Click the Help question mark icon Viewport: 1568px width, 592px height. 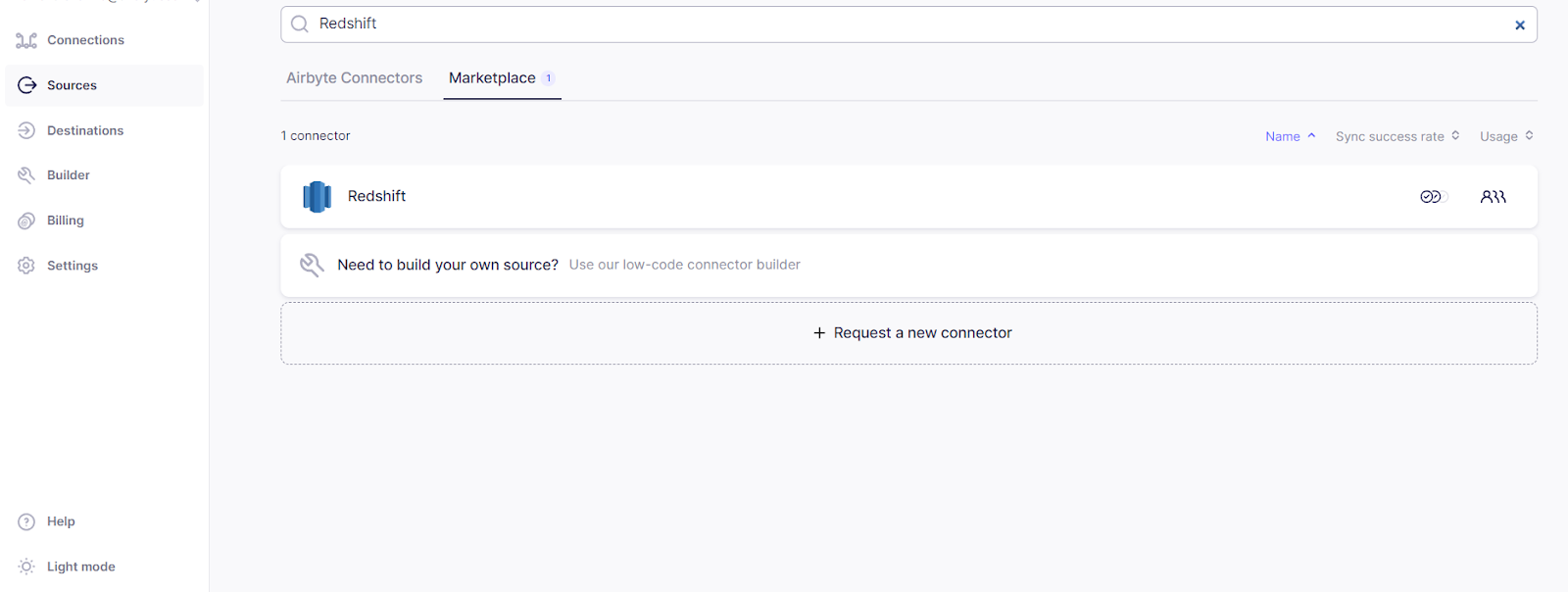[26, 521]
